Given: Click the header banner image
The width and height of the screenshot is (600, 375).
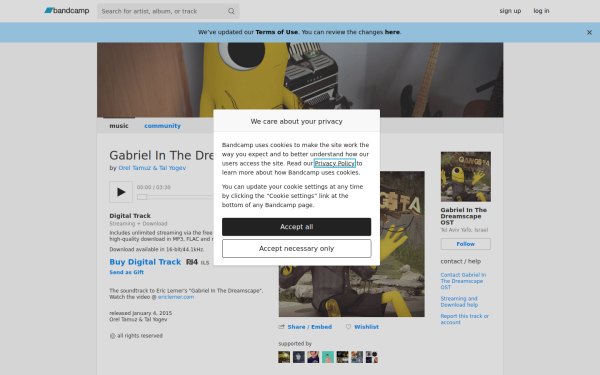Looking at the screenshot, I should point(300,80).
